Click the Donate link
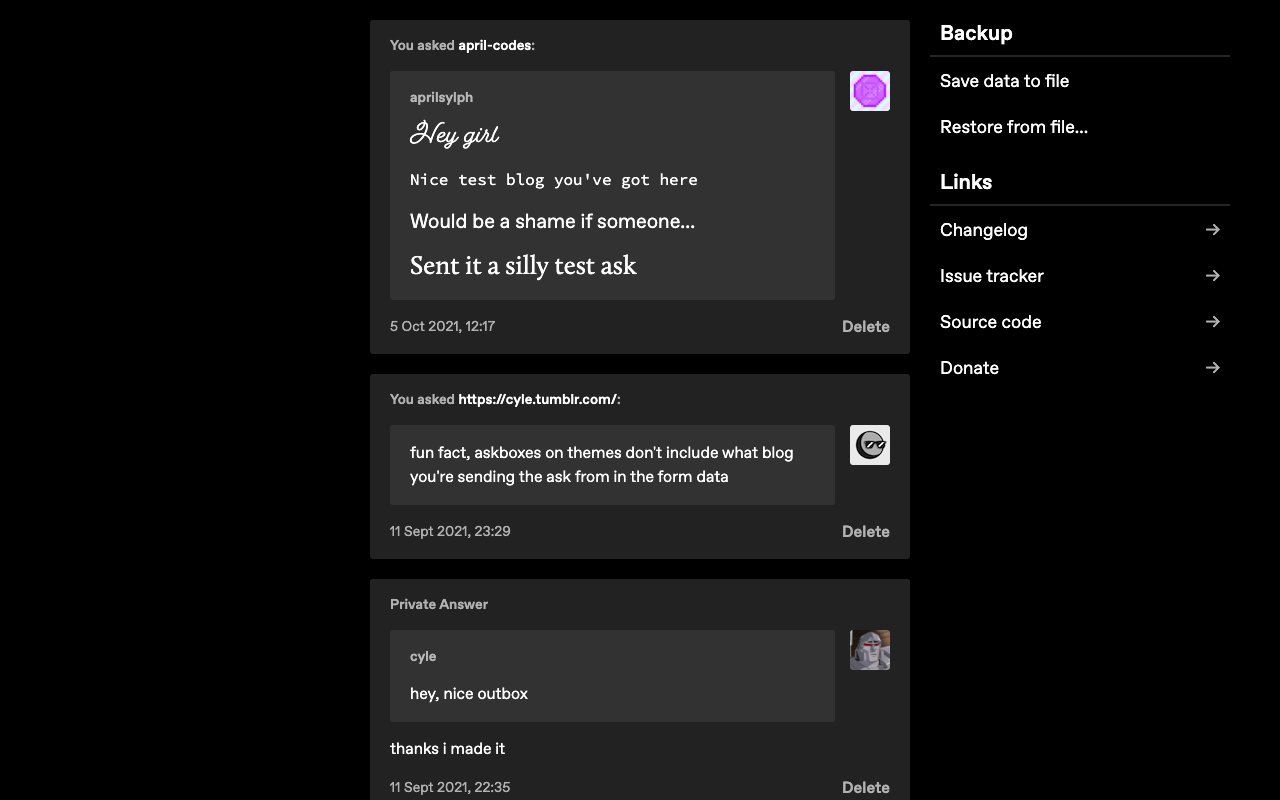This screenshot has width=1280, height=800. 969,367
